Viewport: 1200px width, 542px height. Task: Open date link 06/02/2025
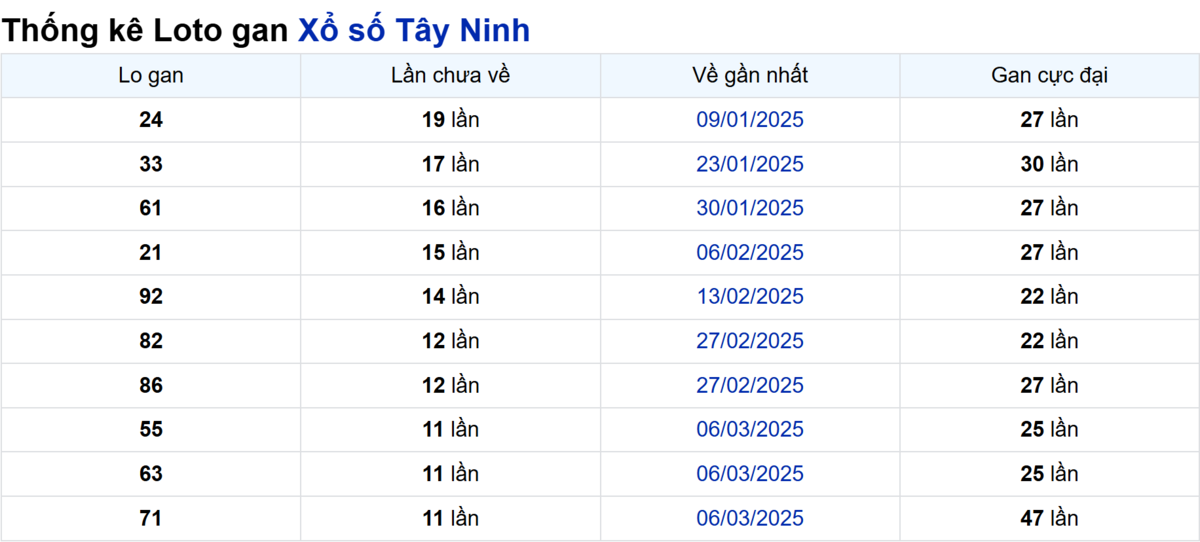pyautogui.click(x=750, y=253)
